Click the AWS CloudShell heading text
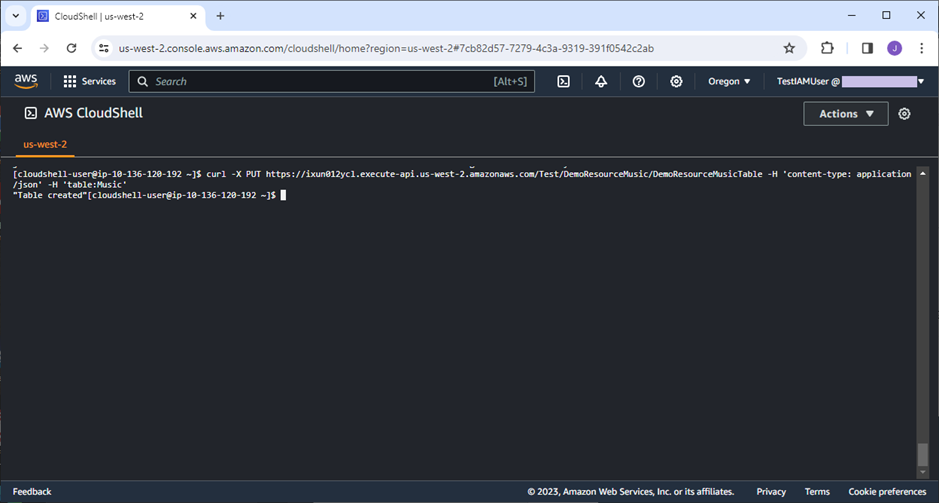The width and height of the screenshot is (939, 503). pyautogui.click(x=93, y=113)
